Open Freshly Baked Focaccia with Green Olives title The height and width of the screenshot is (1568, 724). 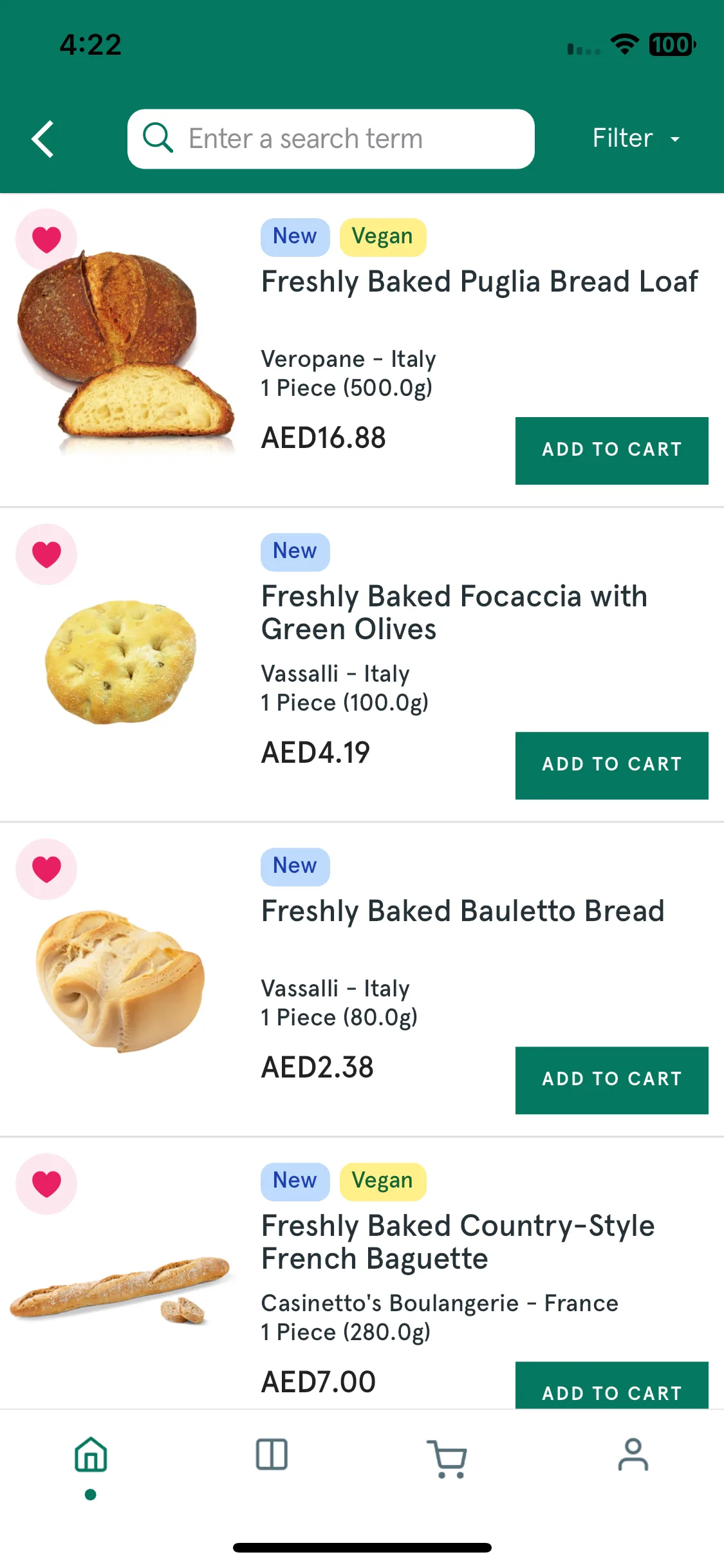(454, 613)
